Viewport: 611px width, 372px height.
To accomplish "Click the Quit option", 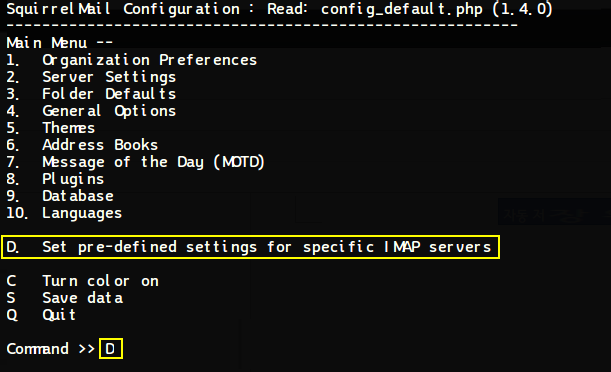I will (x=41, y=315).
